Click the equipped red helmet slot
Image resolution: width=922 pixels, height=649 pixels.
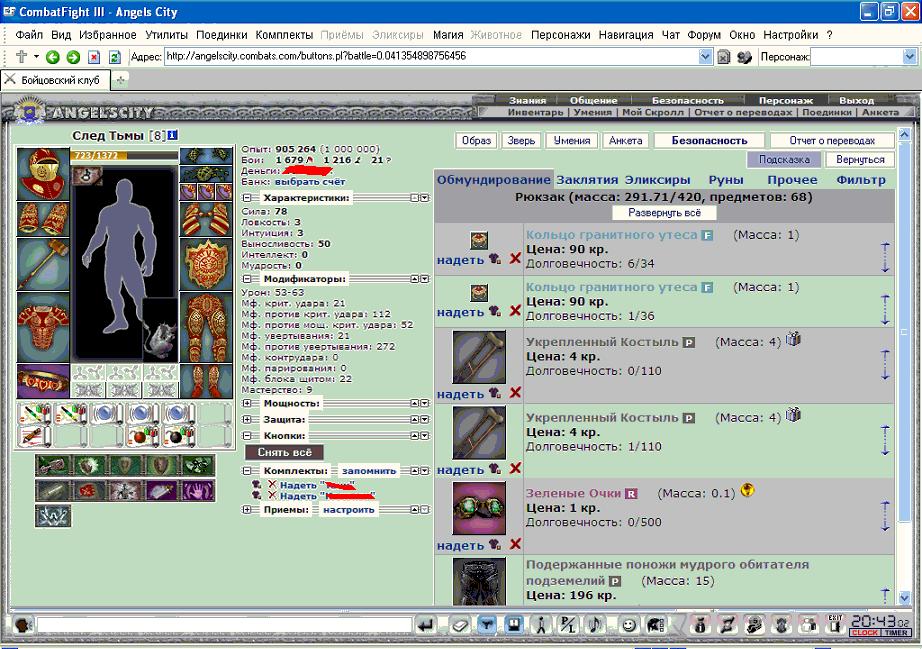(x=43, y=174)
